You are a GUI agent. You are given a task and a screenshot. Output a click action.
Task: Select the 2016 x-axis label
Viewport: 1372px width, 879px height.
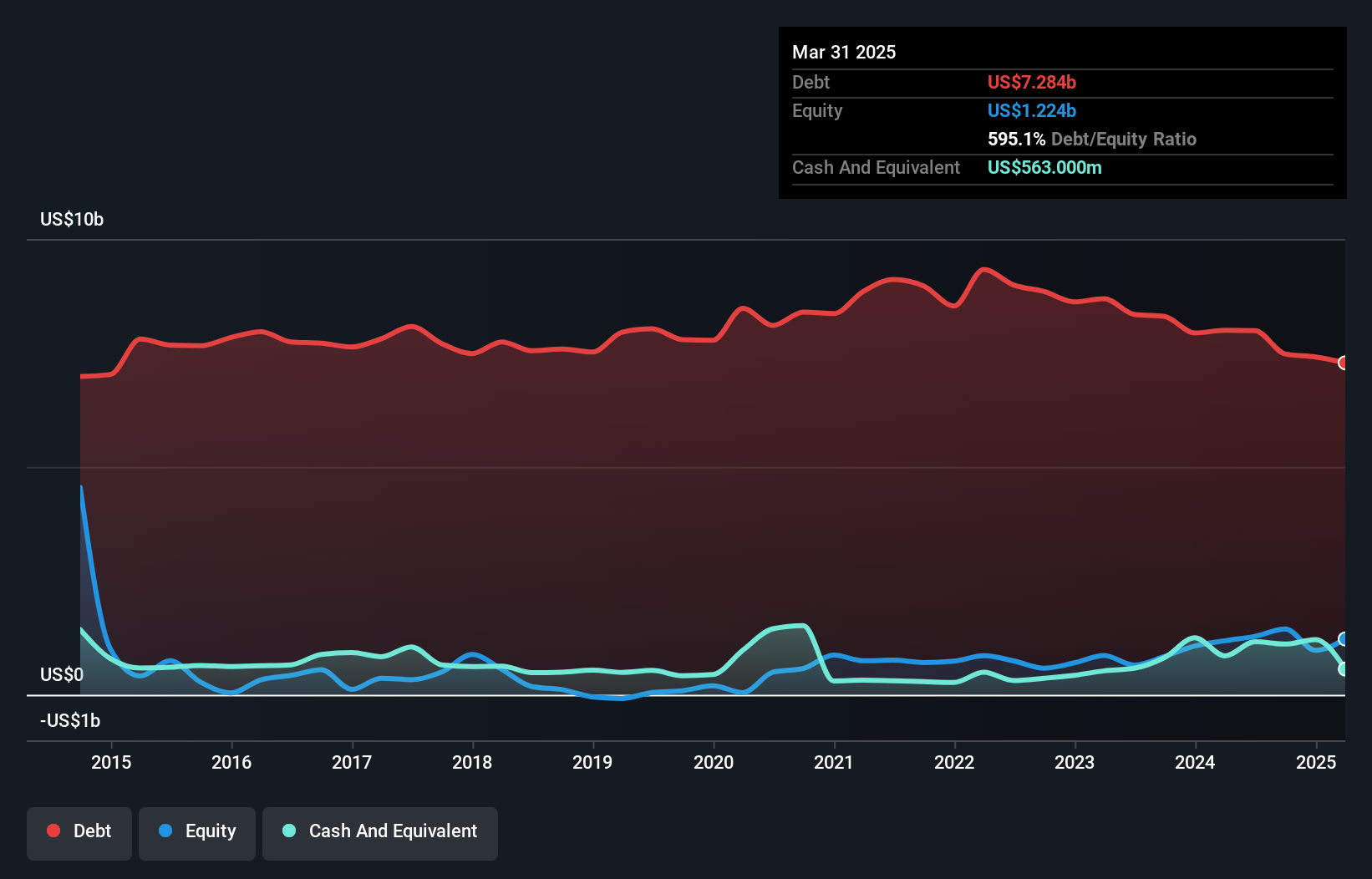pos(231,762)
